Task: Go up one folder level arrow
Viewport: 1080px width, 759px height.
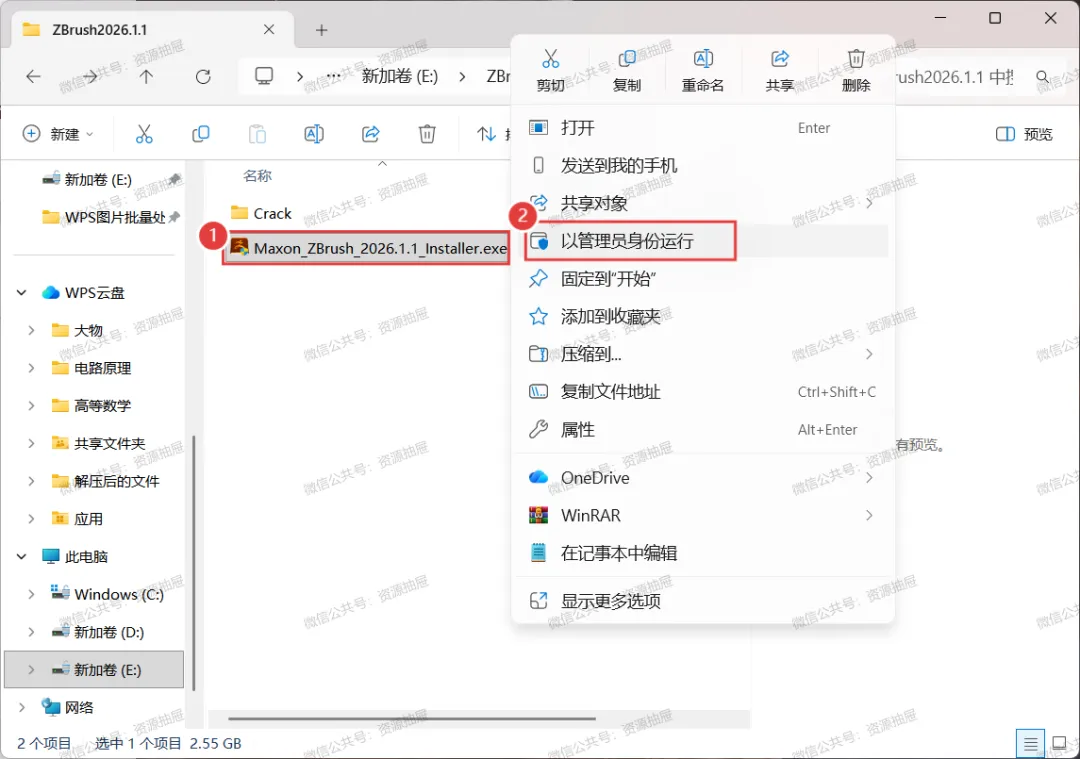Action: (146, 76)
